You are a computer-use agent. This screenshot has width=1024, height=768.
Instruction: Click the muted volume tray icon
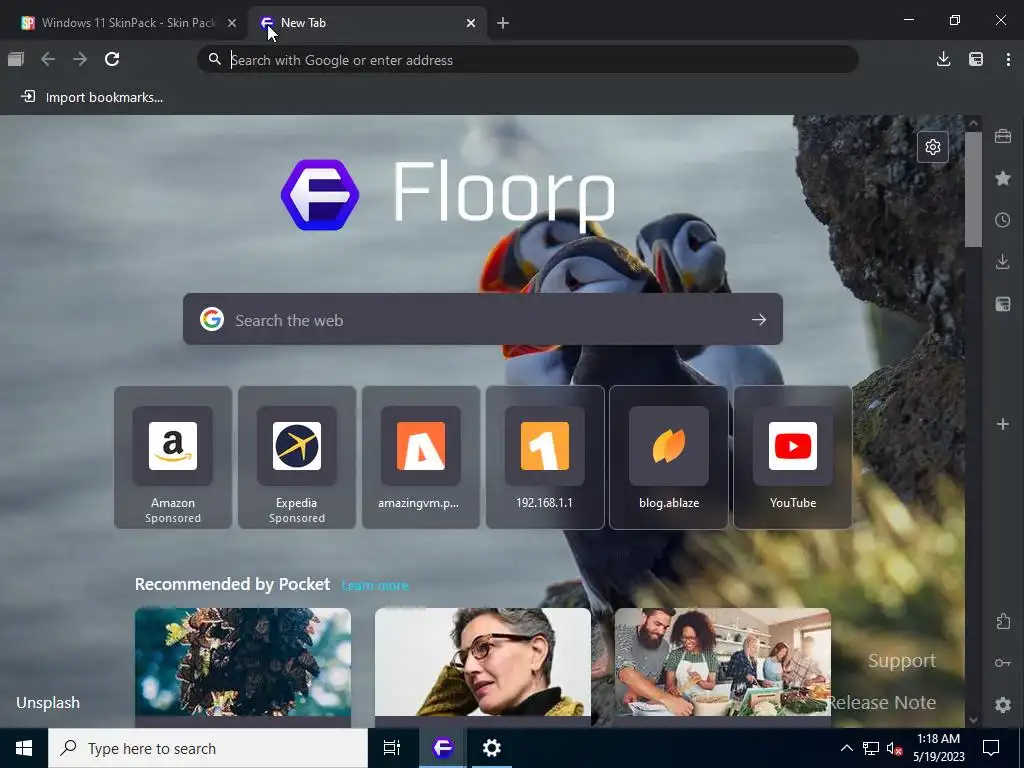[895, 748]
